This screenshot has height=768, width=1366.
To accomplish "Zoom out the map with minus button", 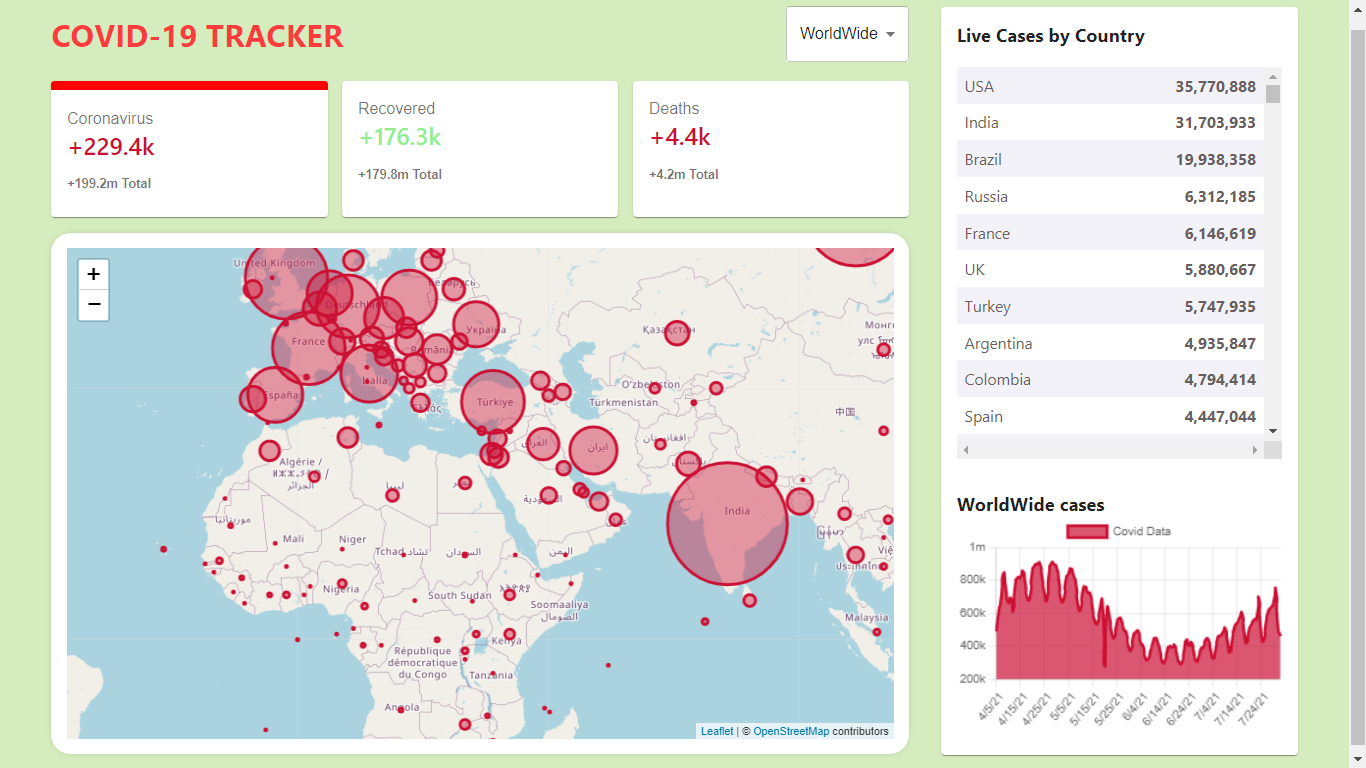I will tap(93, 305).
